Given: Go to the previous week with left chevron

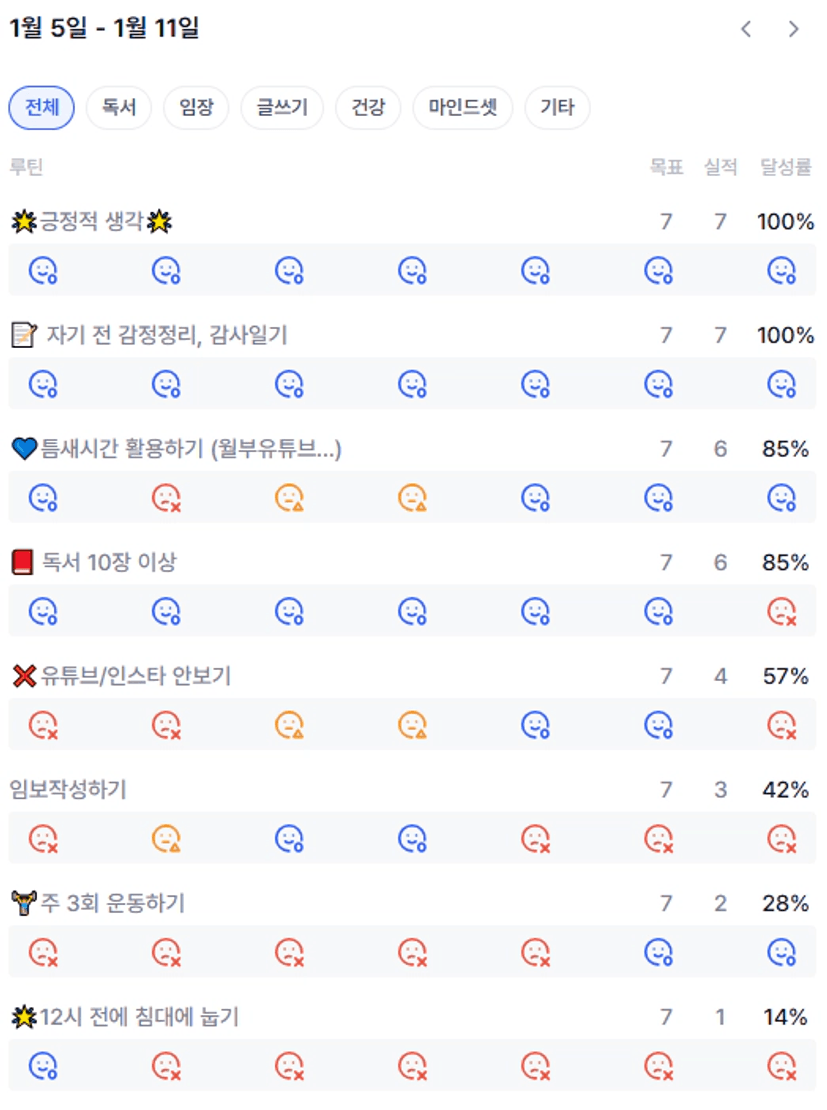Looking at the screenshot, I should click(x=746, y=29).
